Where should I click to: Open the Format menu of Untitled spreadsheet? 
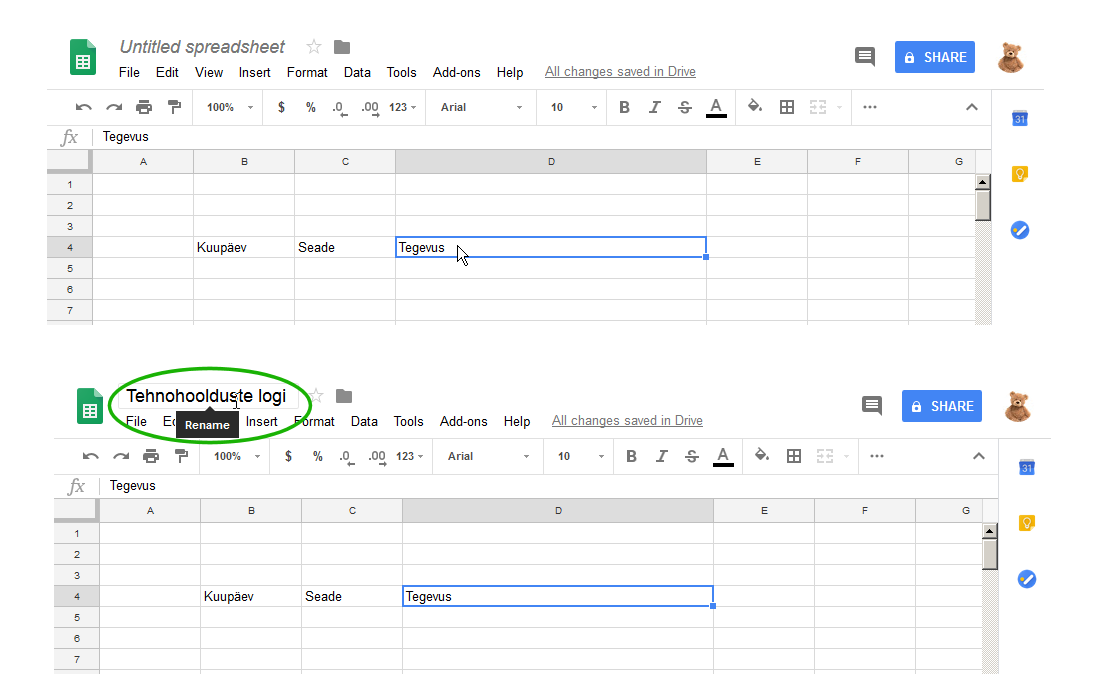(307, 72)
